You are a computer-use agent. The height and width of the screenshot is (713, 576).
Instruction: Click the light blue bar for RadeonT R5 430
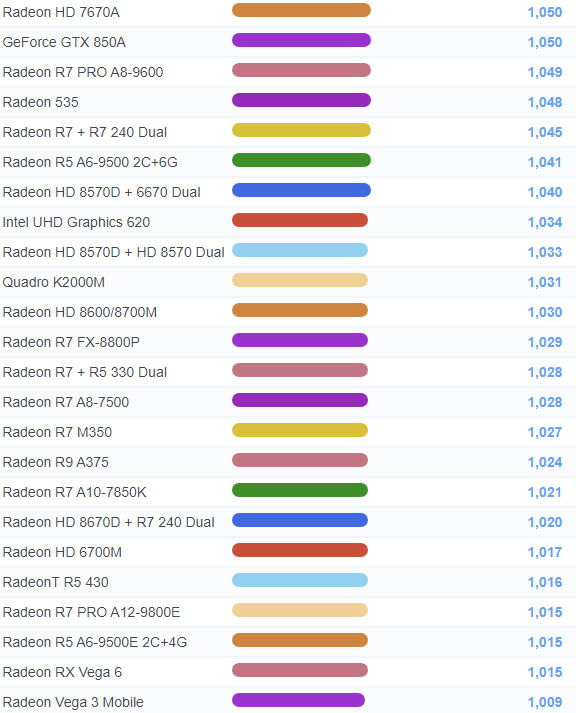300,581
